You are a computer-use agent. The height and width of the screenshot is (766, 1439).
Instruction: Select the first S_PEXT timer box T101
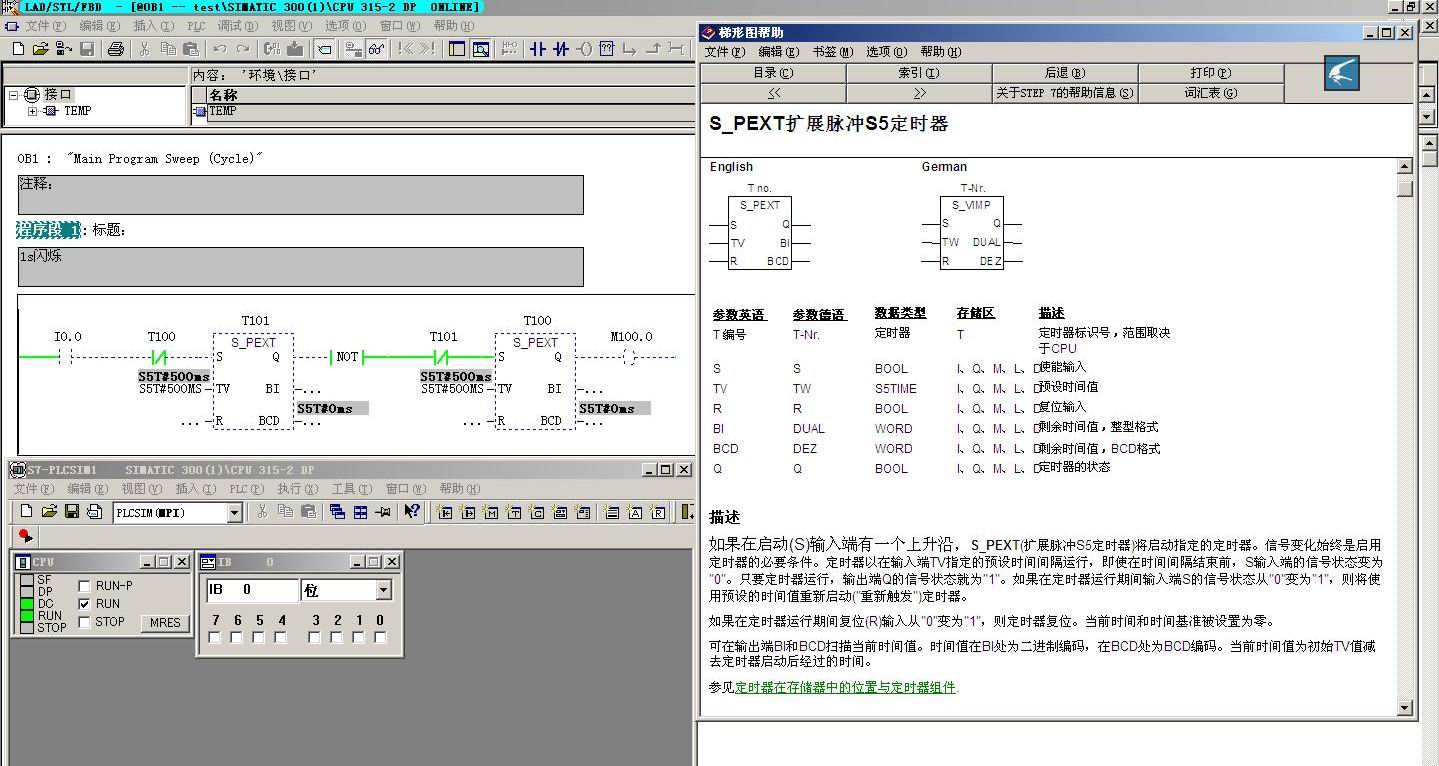pyautogui.click(x=253, y=381)
